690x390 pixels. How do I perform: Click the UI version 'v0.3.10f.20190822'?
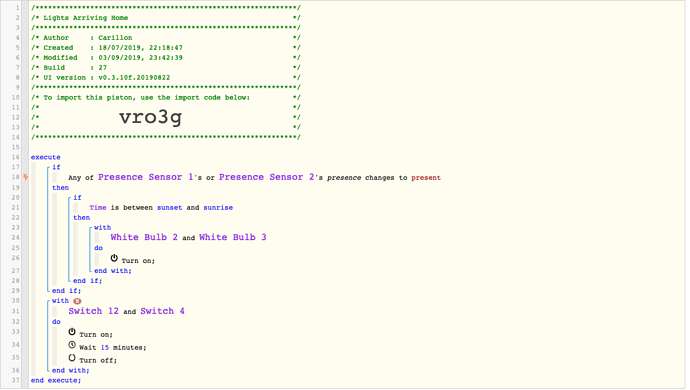click(x=134, y=77)
